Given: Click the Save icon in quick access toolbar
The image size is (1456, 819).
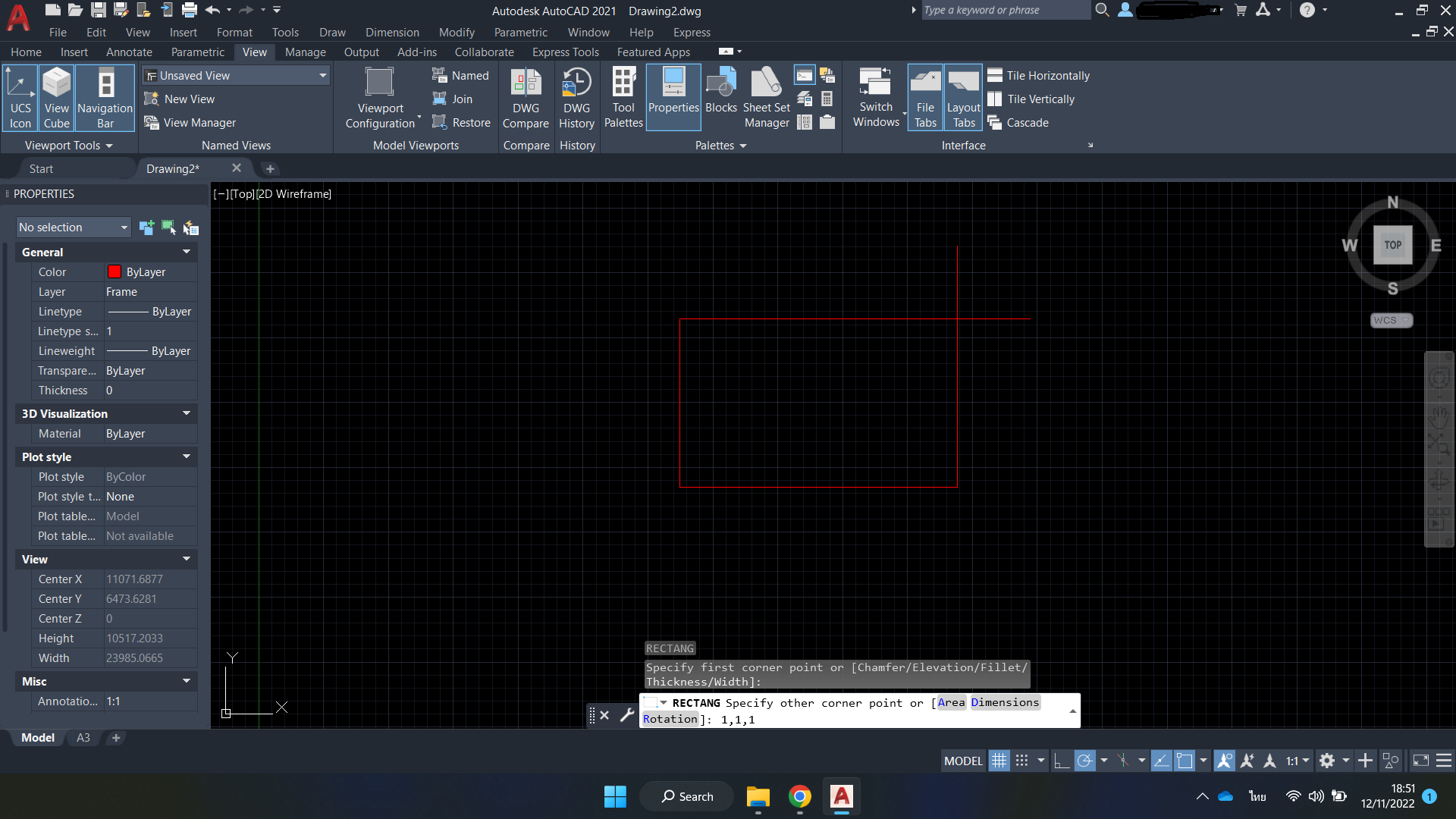Looking at the screenshot, I should coord(98,10).
